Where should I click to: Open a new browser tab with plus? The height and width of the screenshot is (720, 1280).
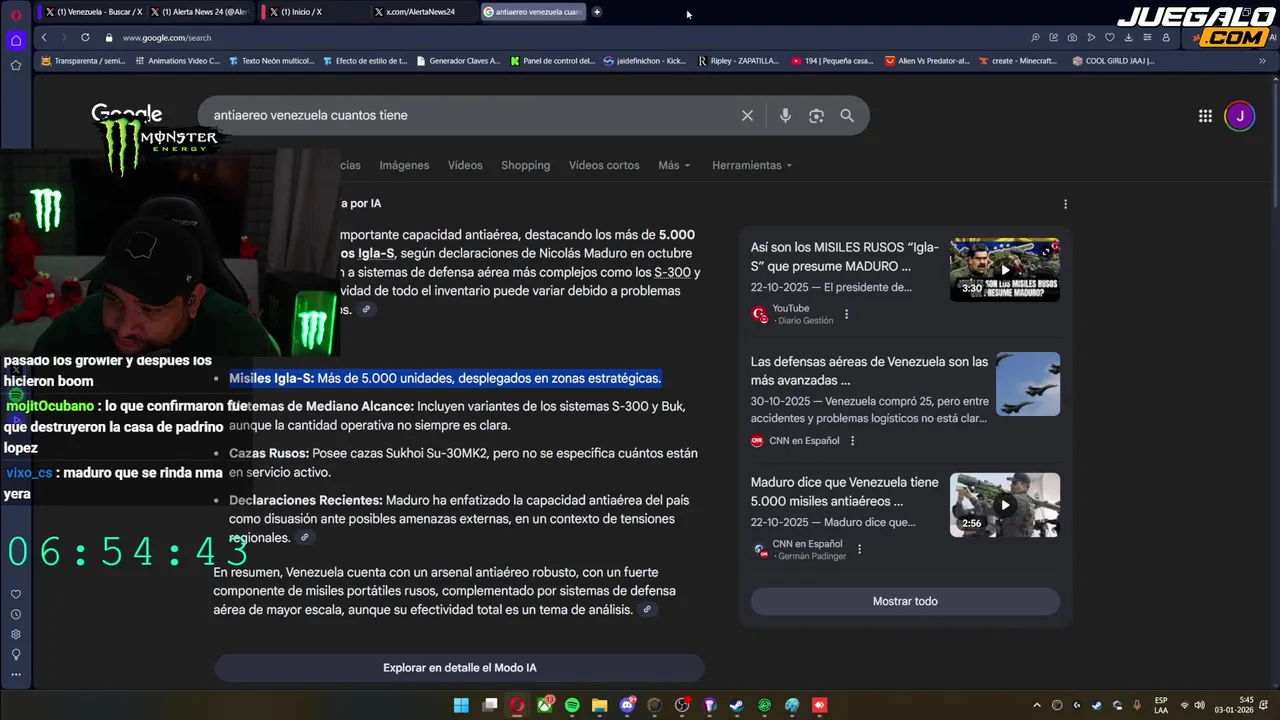click(x=597, y=12)
